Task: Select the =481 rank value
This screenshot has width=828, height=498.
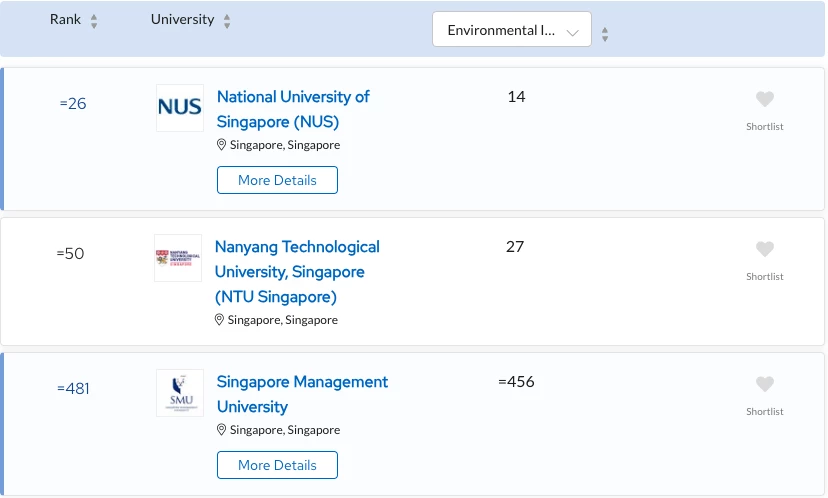Action: click(x=73, y=389)
